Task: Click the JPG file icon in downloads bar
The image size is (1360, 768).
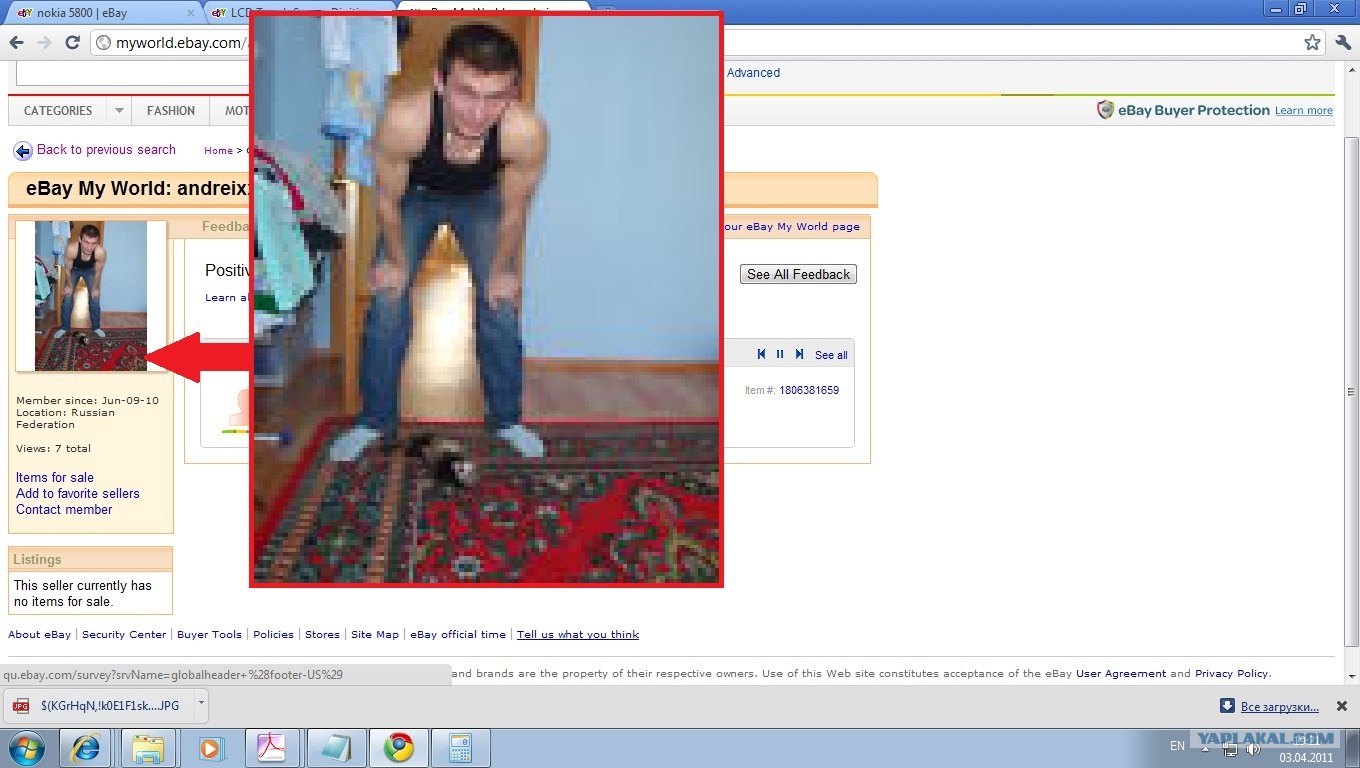Action: tap(22, 706)
